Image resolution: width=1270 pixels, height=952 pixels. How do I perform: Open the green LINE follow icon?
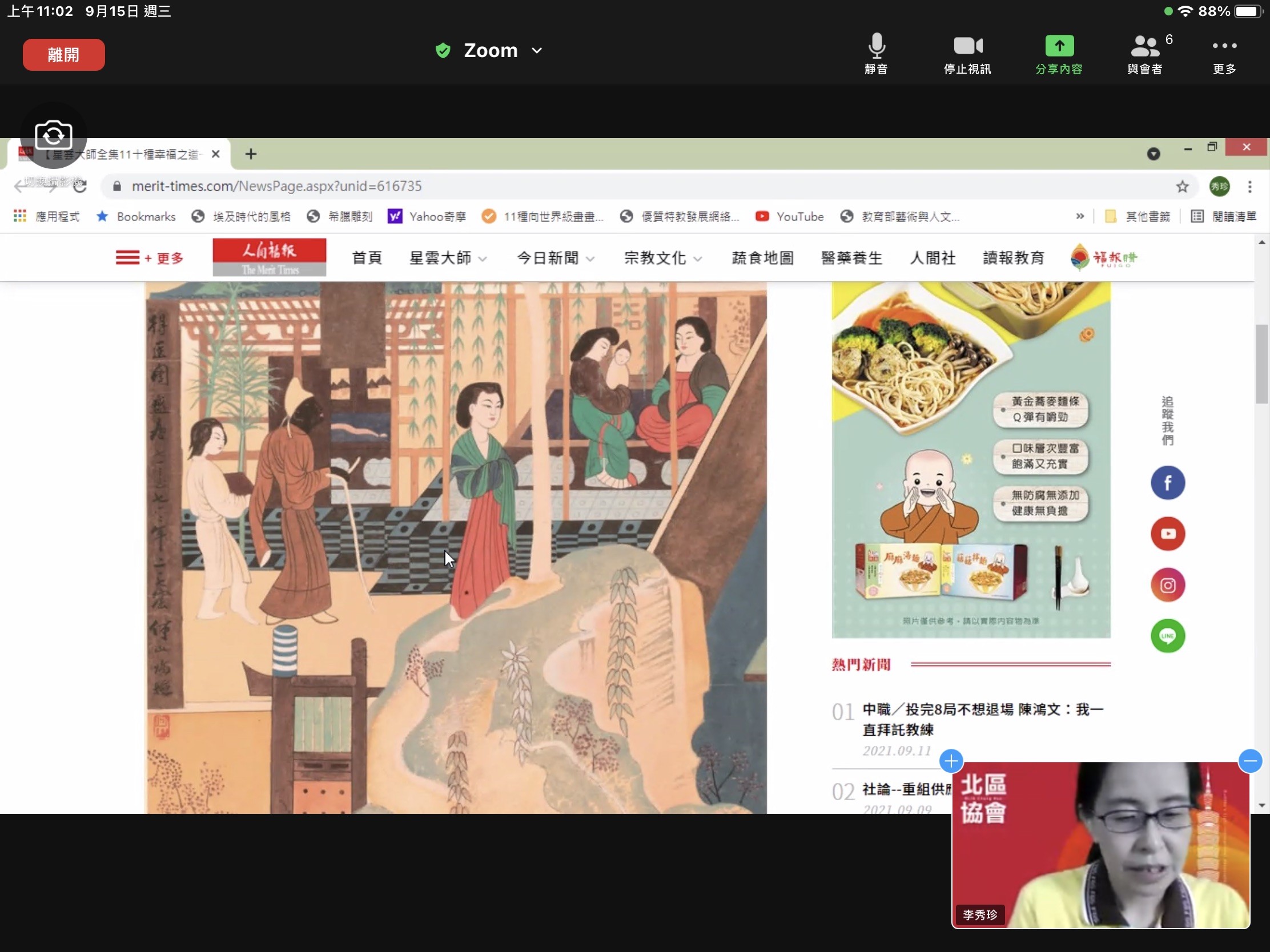(1167, 636)
